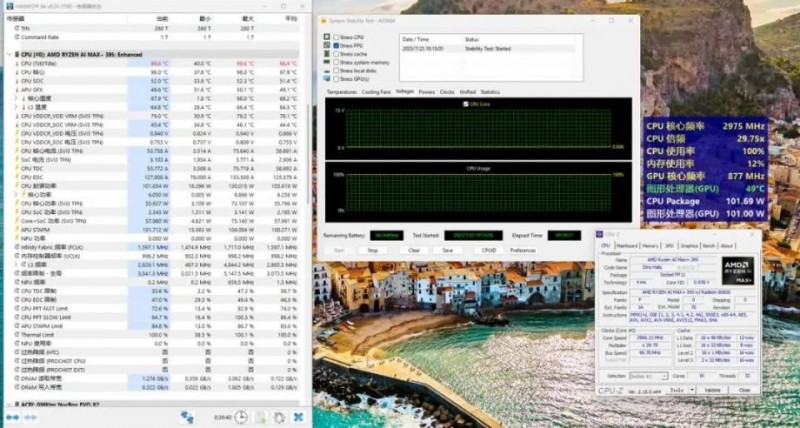Screen dimensions: 800x428
Task: Click the HWiNFO collapse-columns right arrows icon
Action: coord(31,417)
